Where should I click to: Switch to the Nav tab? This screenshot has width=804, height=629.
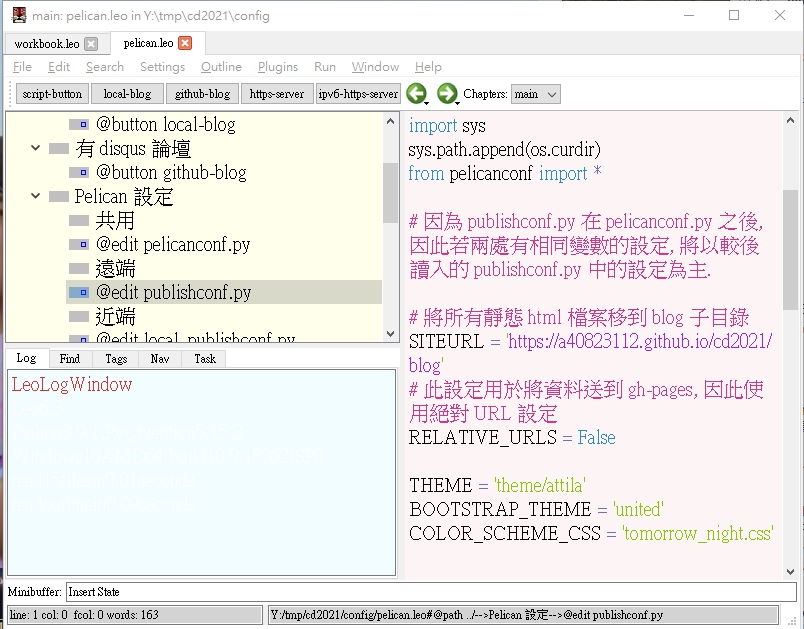point(160,358)
